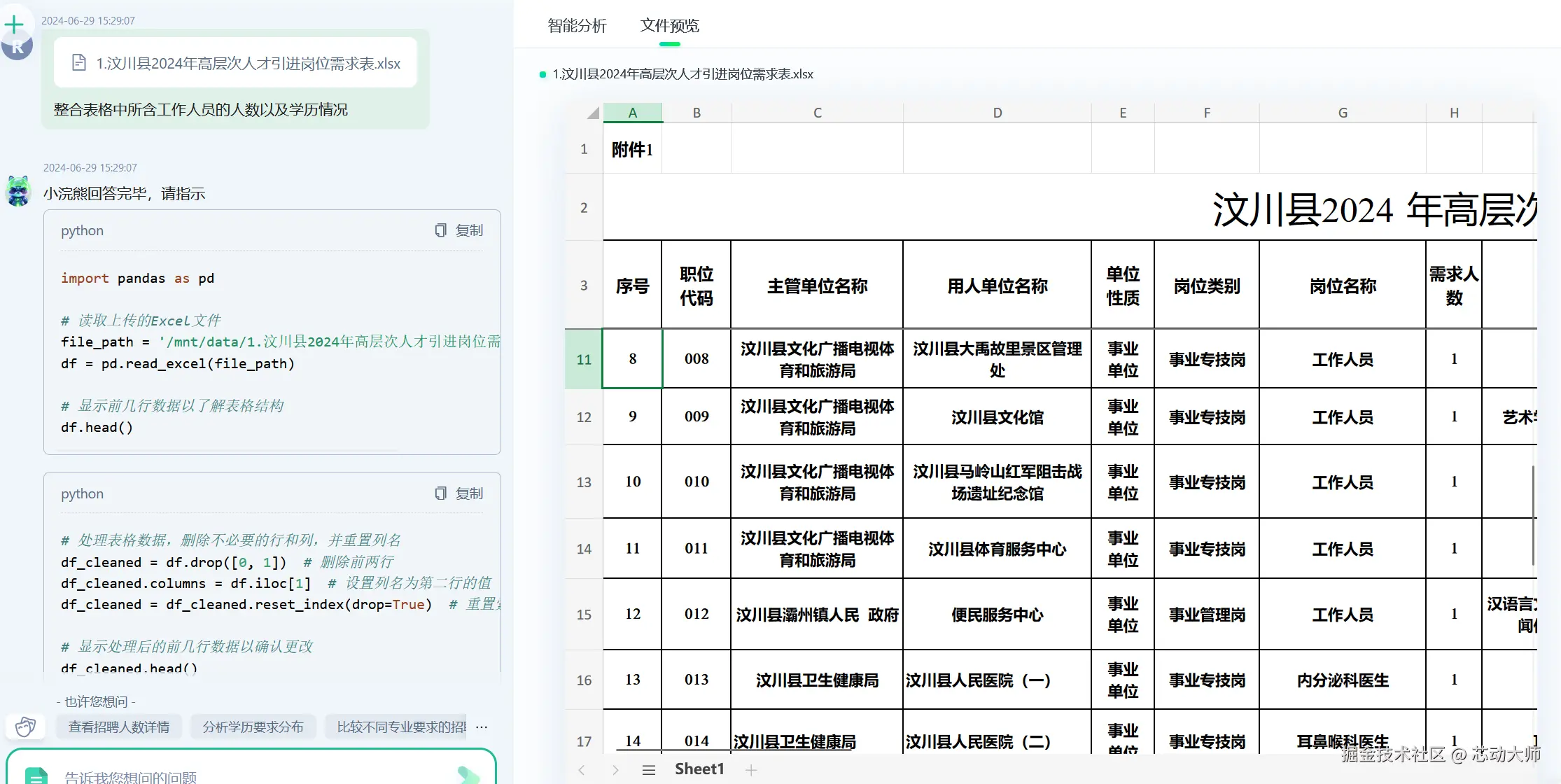This screenshot has height=784, width=1561.
Task: Click suggestion 查看招聘人数详情
Action: pos(119,727)
